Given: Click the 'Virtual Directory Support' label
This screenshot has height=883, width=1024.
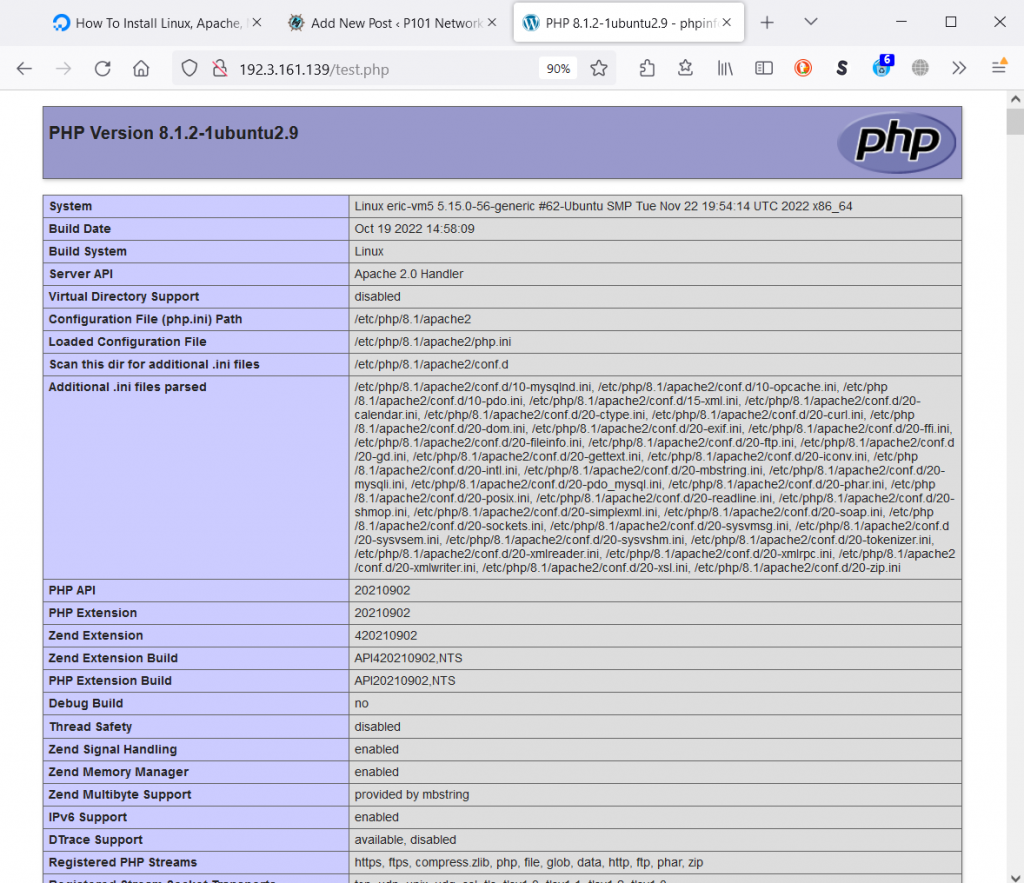Looking at the screenshot, I should [124, 297].
